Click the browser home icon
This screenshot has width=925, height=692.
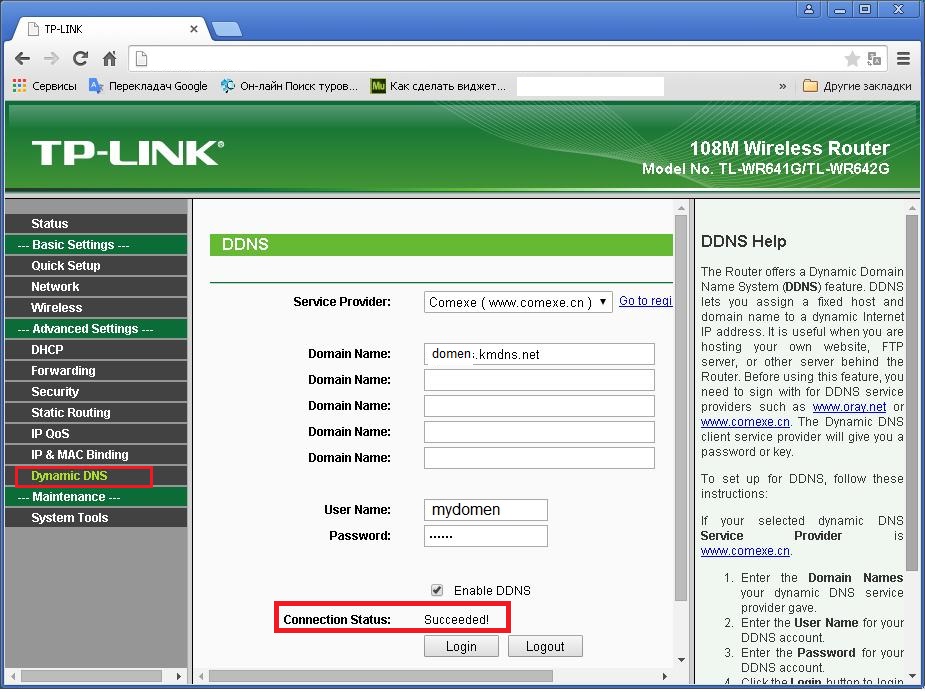tap(108, 58)
